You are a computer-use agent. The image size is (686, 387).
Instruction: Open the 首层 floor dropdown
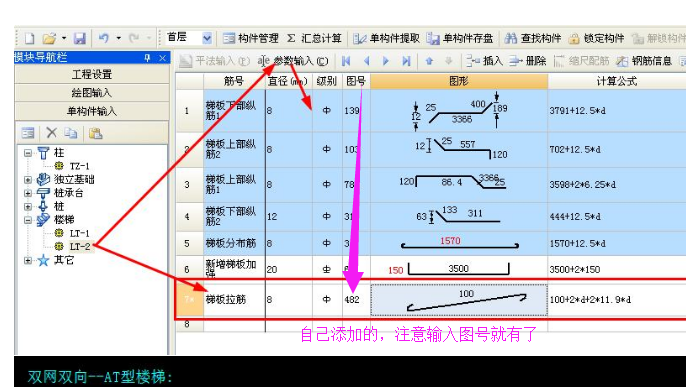207,38
